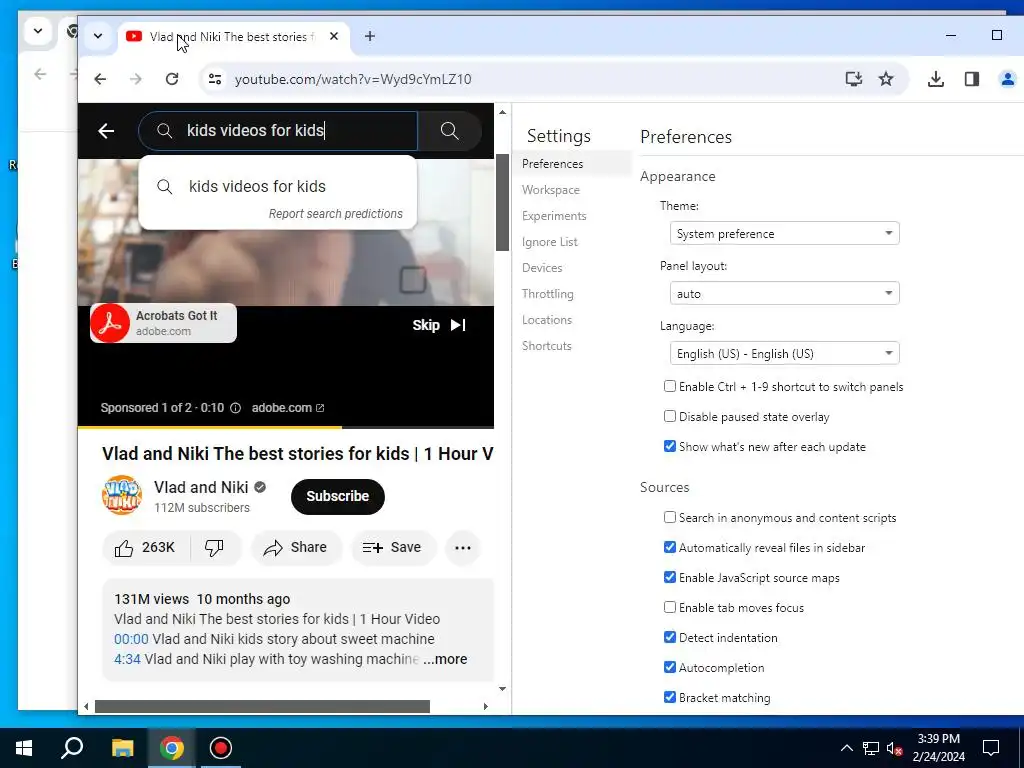The width and height of the screenshot is (1024, 768).
Task: Open Experiments settings tab
Action: point(554,216)
